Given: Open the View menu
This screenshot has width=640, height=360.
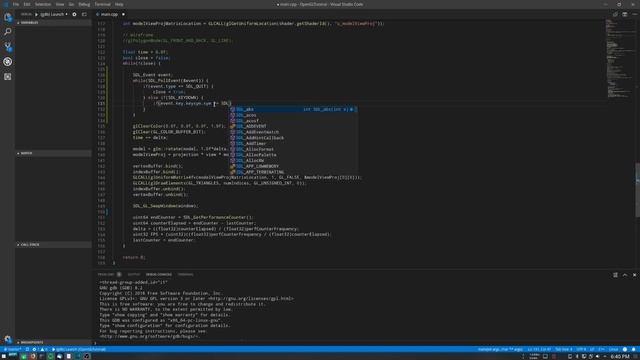Looking at the screenshot, I should 60,4.
